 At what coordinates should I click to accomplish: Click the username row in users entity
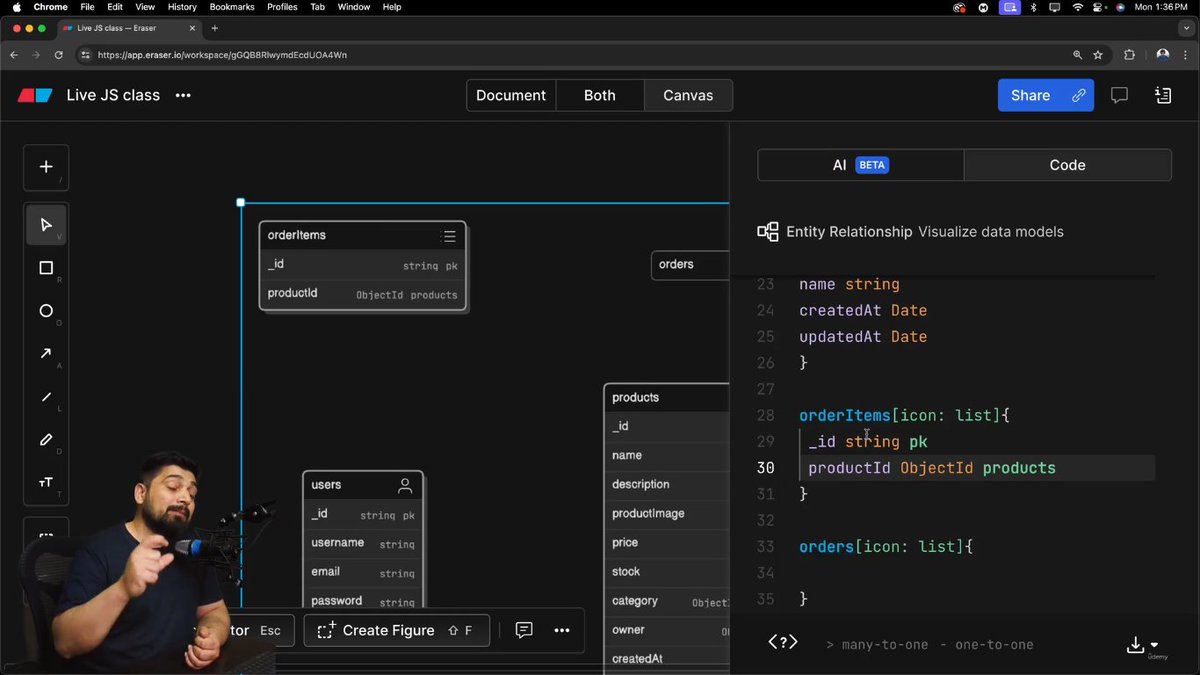point(363,543)
